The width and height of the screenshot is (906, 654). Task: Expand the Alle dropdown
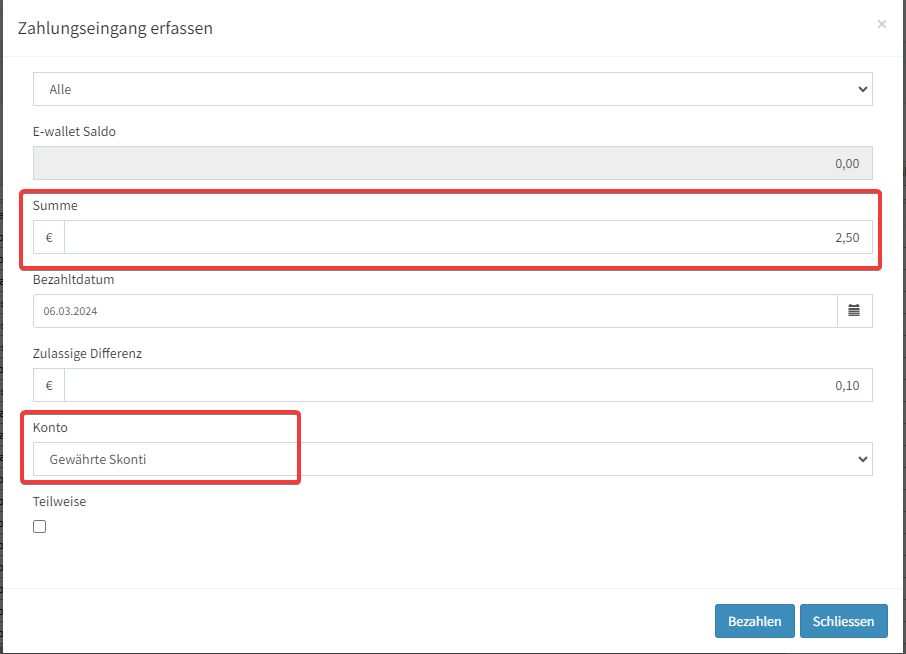click(452, 89)
